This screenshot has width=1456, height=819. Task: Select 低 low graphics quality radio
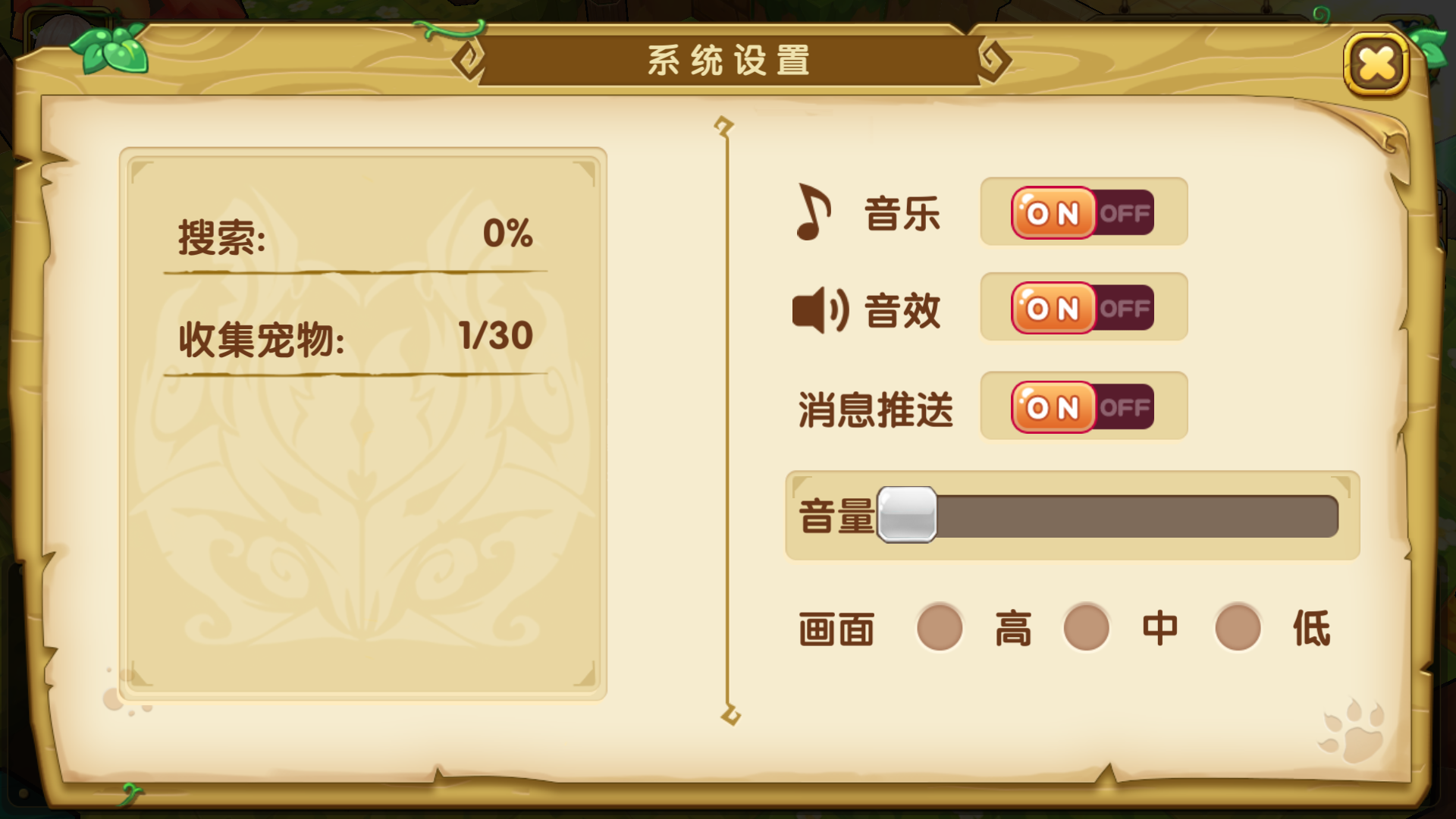(x=1238, y=627)
